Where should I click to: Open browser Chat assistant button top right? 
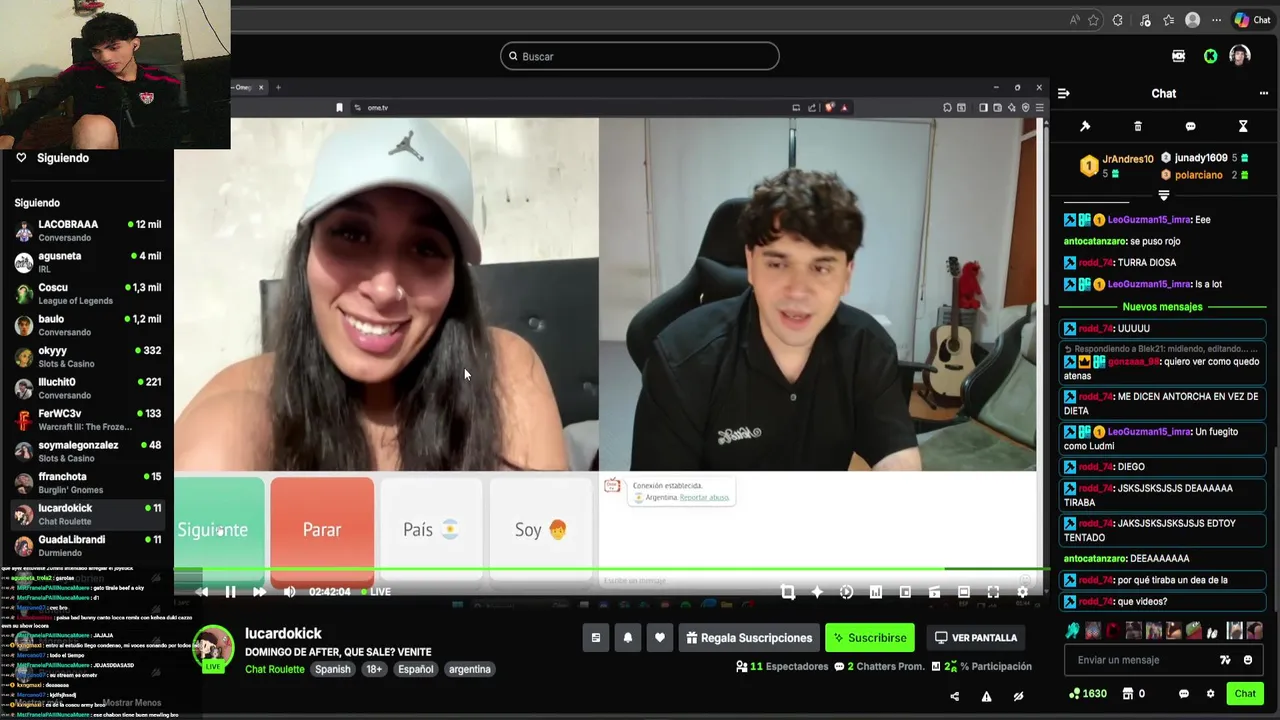1253,20
